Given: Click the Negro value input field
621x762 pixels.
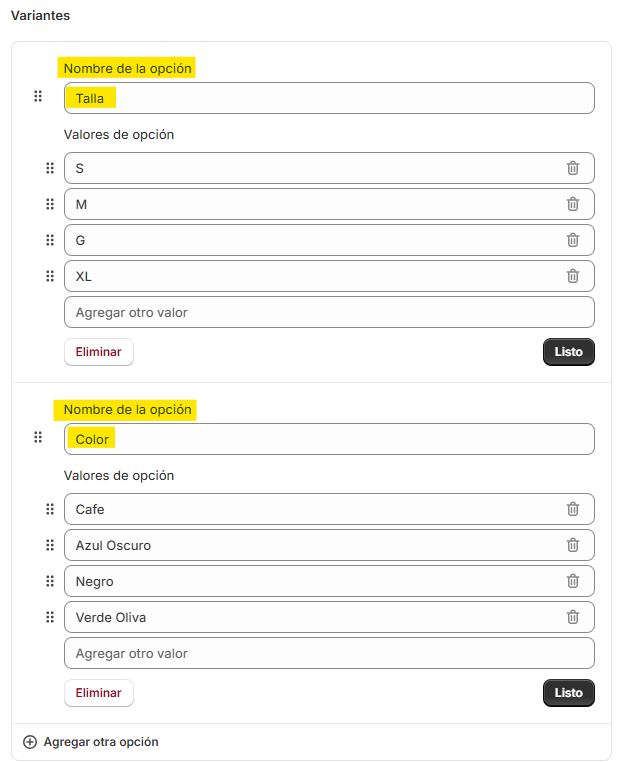Looking at the screenshot, I should pyautogui.click(x=329, y=581).
